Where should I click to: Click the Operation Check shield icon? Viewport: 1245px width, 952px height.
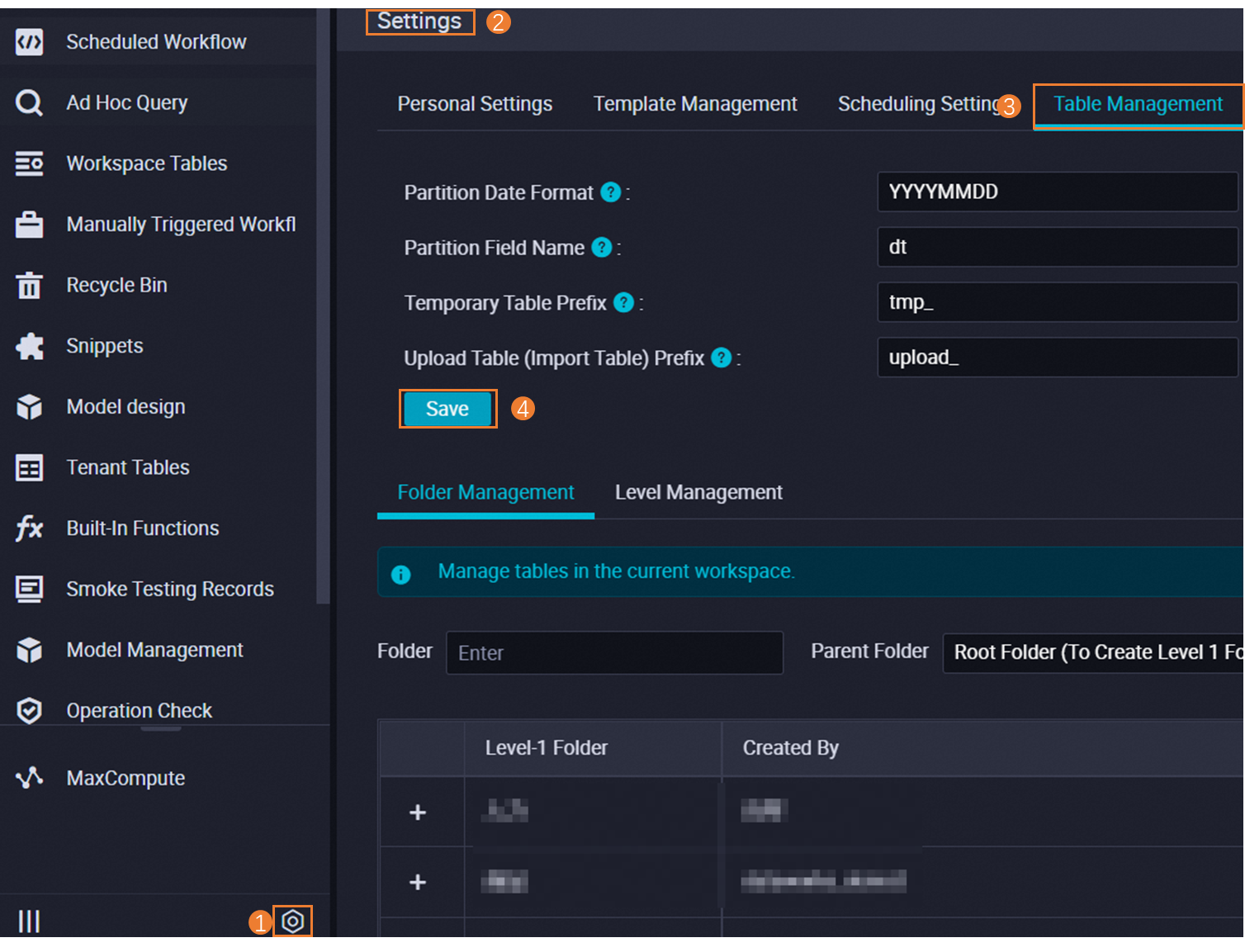pyautogui.click(x=30, y=711)
